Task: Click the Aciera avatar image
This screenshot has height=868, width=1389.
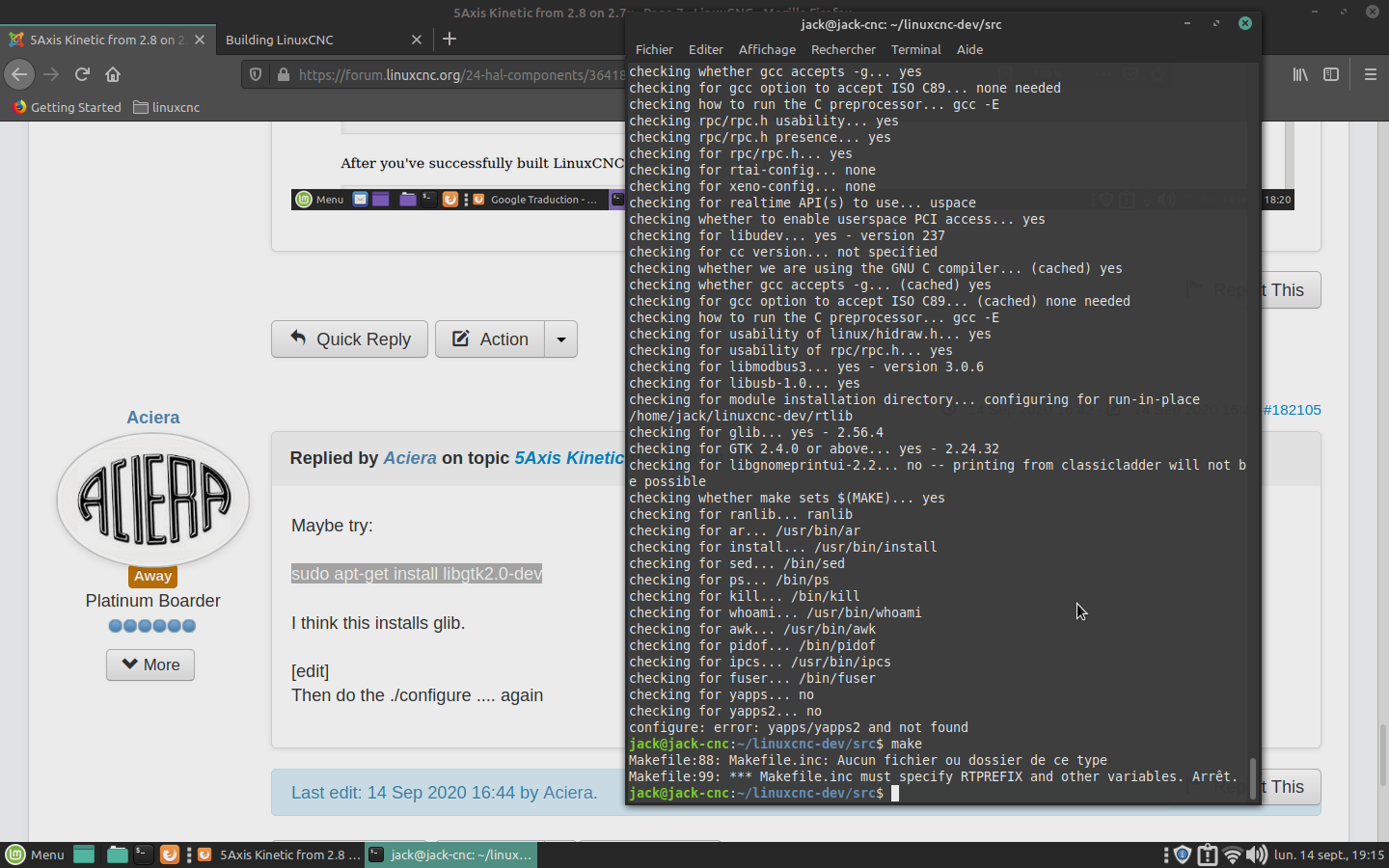Action: [152, 500]
